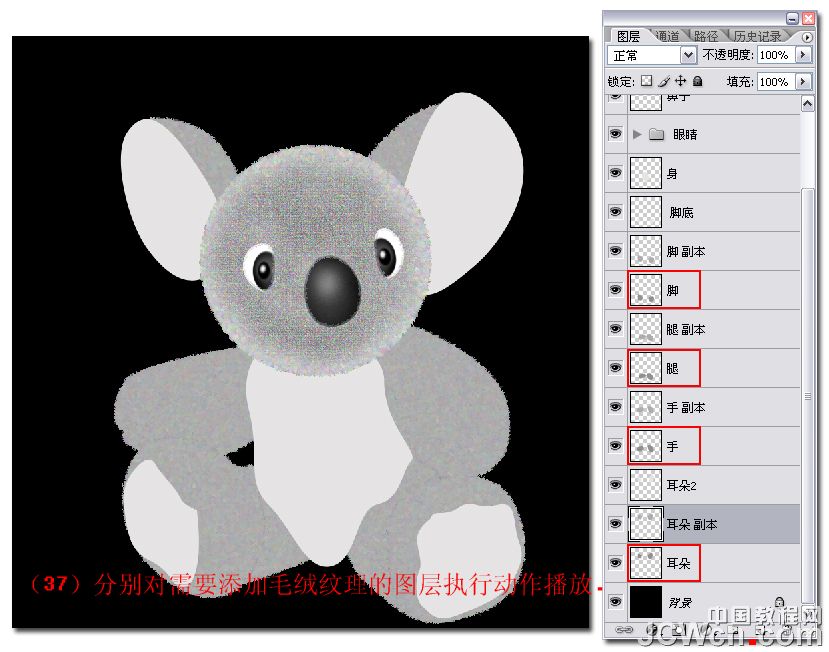This screenshot has width=829, height=652.
Task: Hide the 耳朵 layer via eye icon
Action: coord(615,563)
